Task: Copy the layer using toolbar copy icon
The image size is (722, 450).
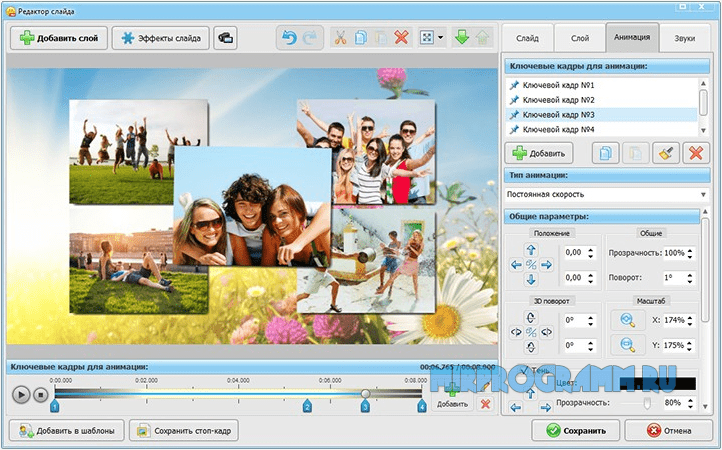Action: [361, 38]
